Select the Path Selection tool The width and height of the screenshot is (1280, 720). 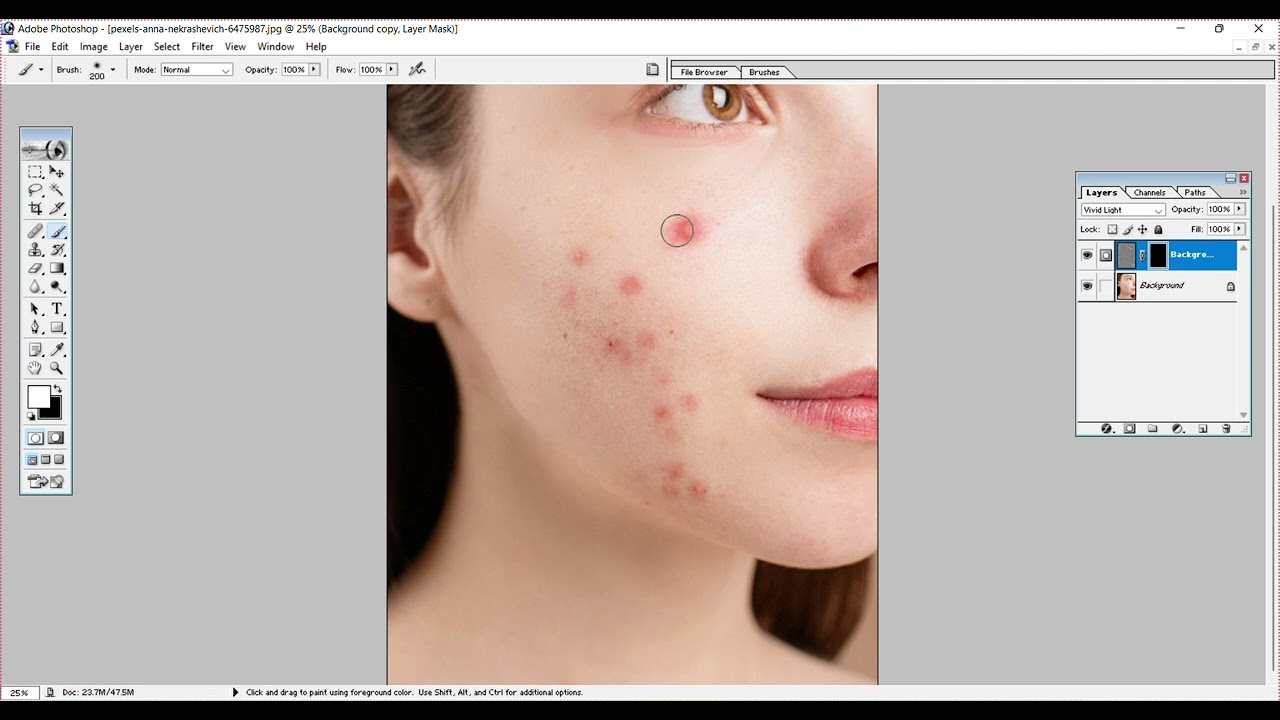click(35, 309)
